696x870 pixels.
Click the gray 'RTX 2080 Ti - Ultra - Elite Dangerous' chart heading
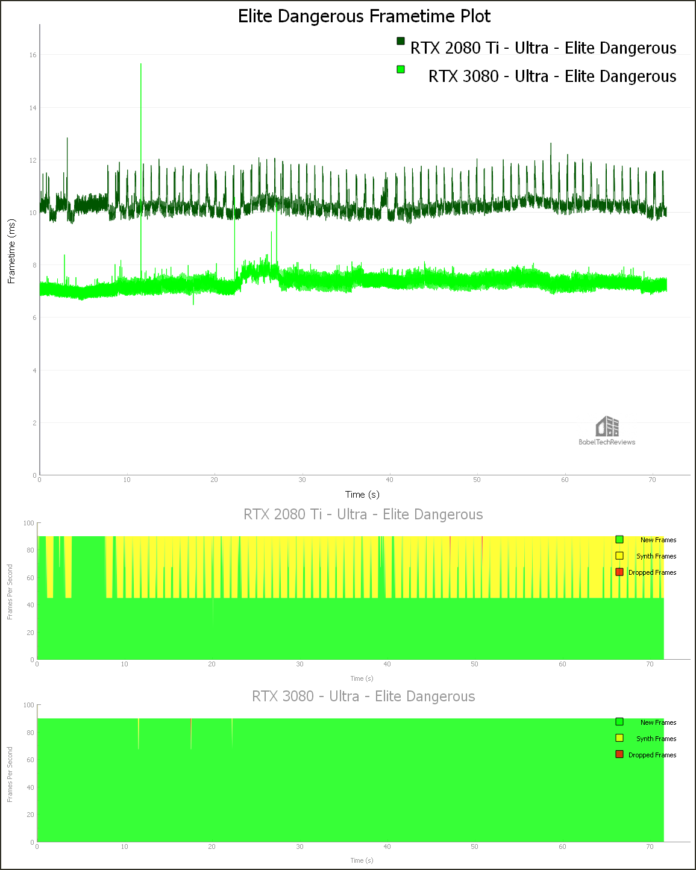click(x=363, y=514)
